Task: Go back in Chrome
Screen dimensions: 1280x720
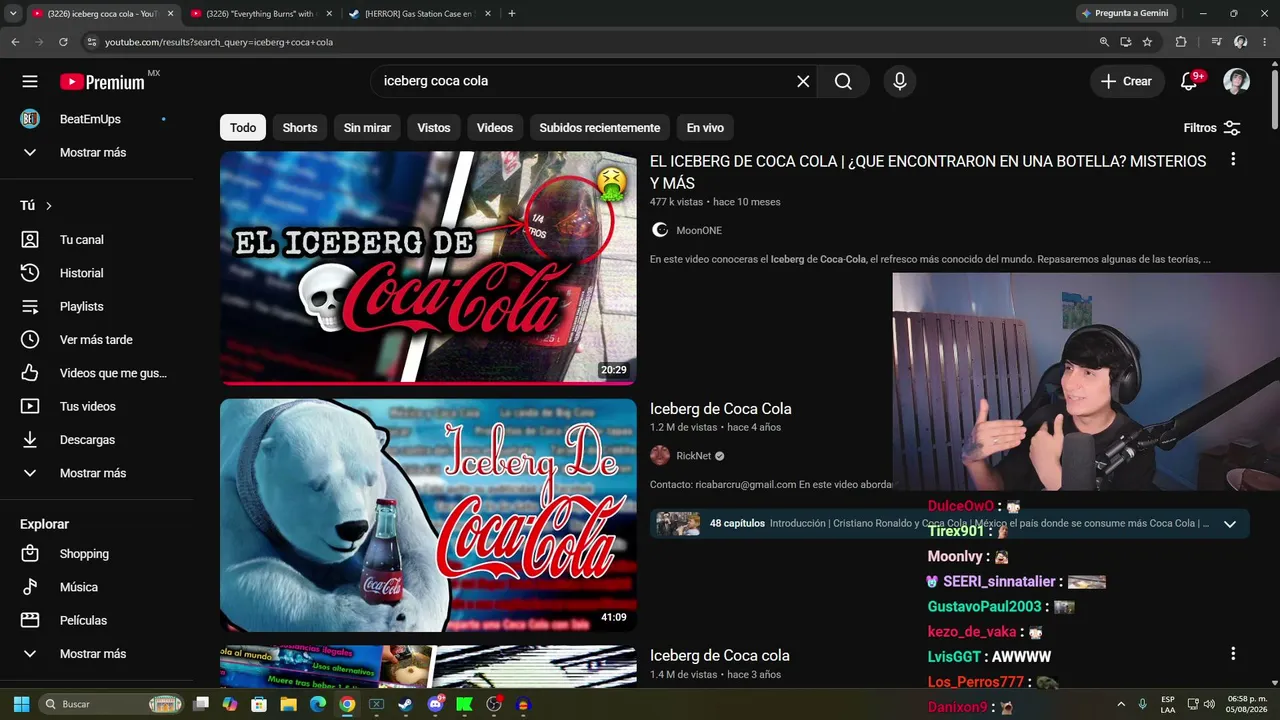Action: (15, 42)
